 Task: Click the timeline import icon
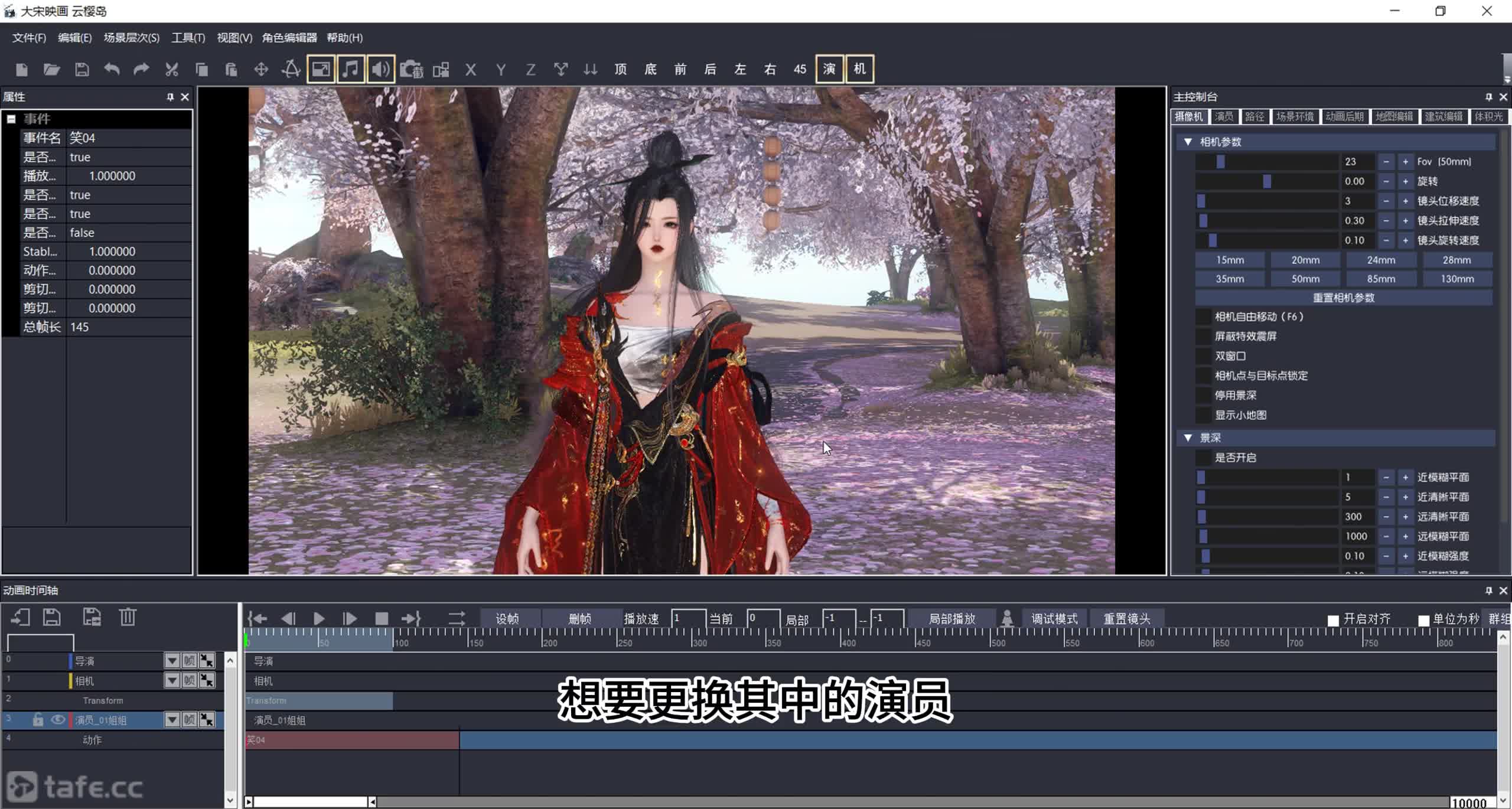click(21, 618)
